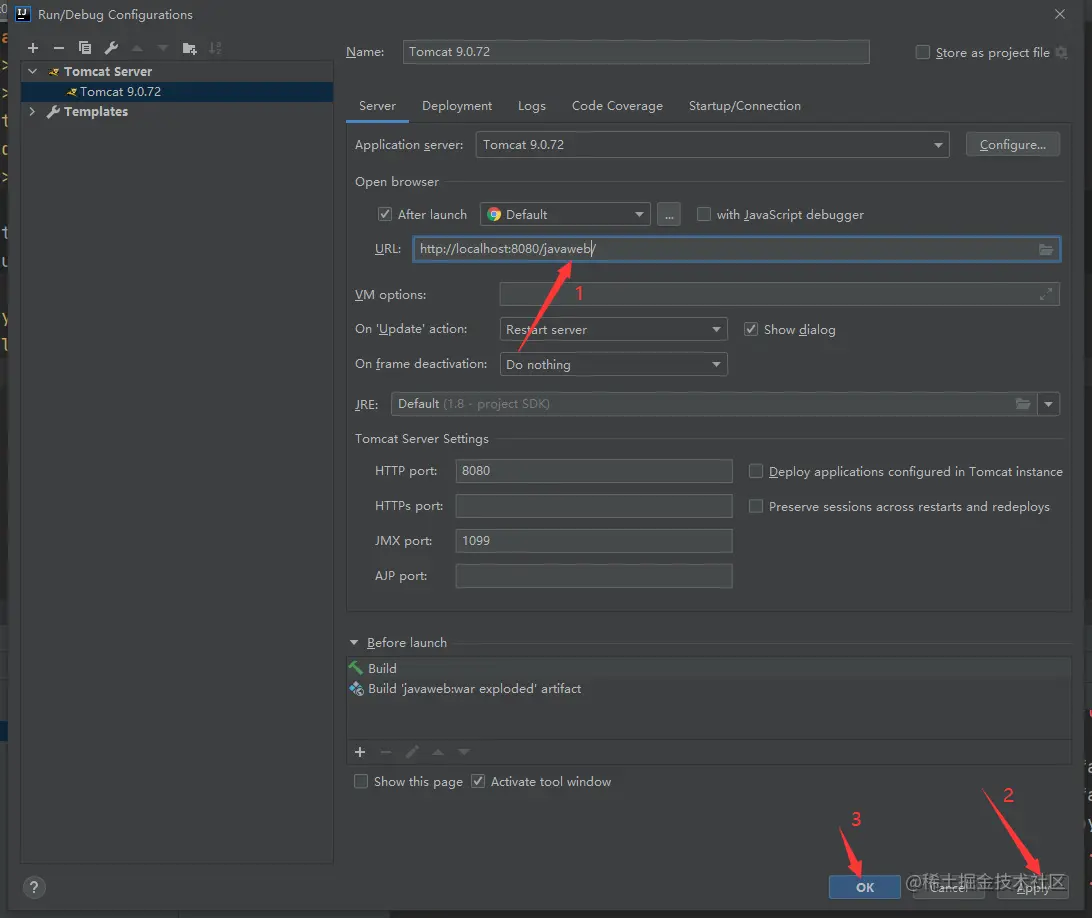Sort configurations alphabetically
This screenshot has height=918, width=1092.
coord(215,48)
